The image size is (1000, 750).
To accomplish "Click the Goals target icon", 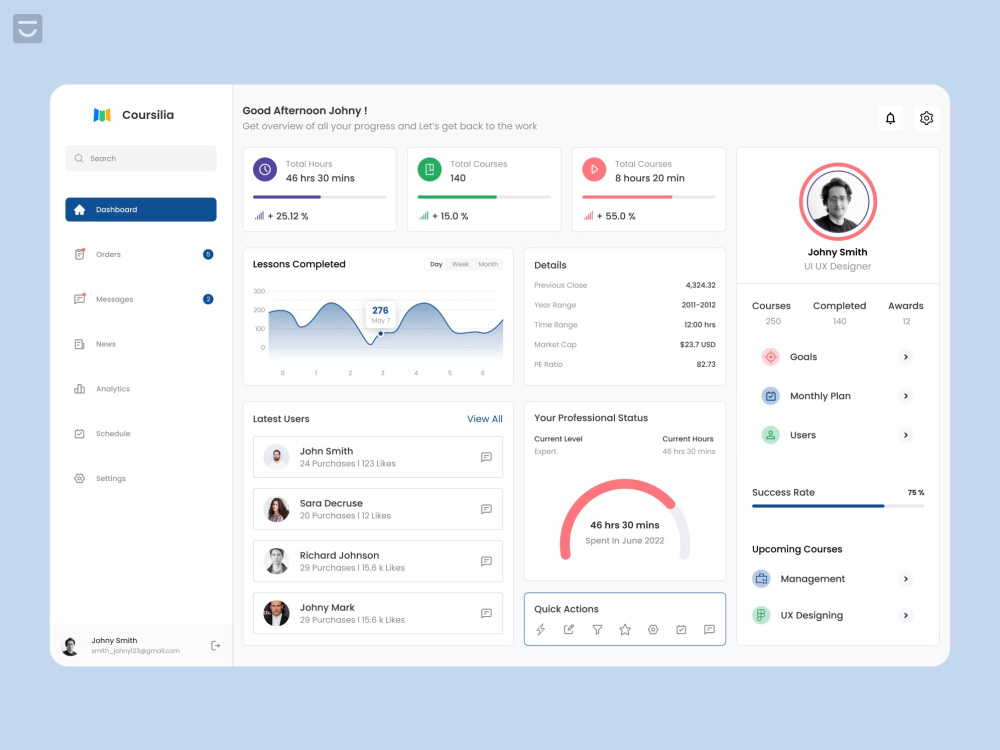I will (x=770, y=357).
